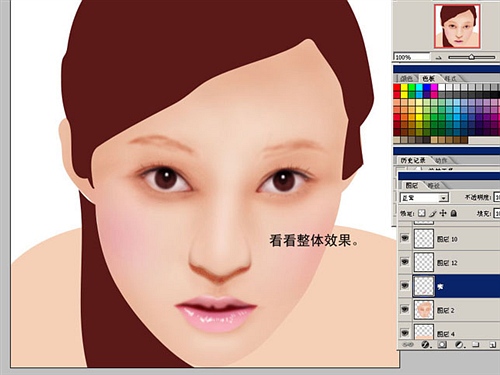
Task: Pick the cyan swatch in top row
Action: pyautogui.click(x=419, y=87)
